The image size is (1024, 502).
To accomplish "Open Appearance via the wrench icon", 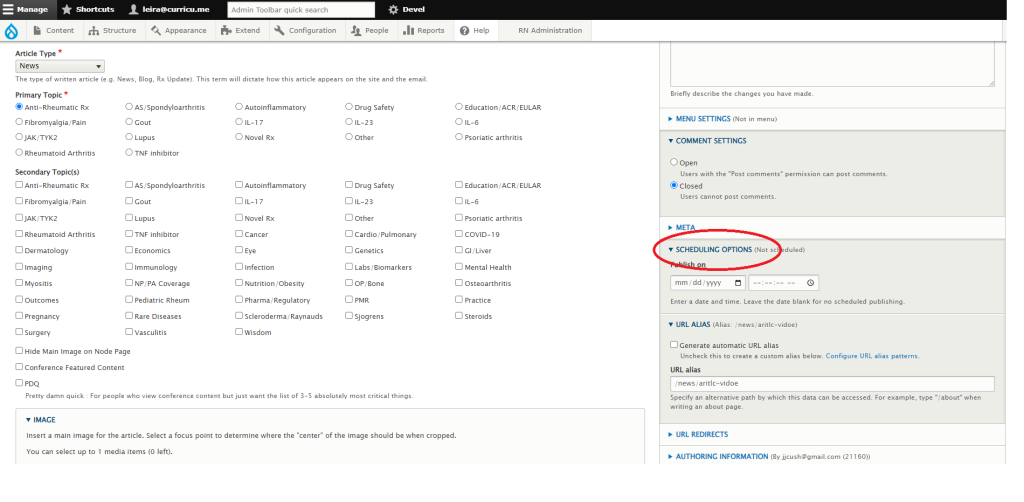I will click(x=155, y=31).
